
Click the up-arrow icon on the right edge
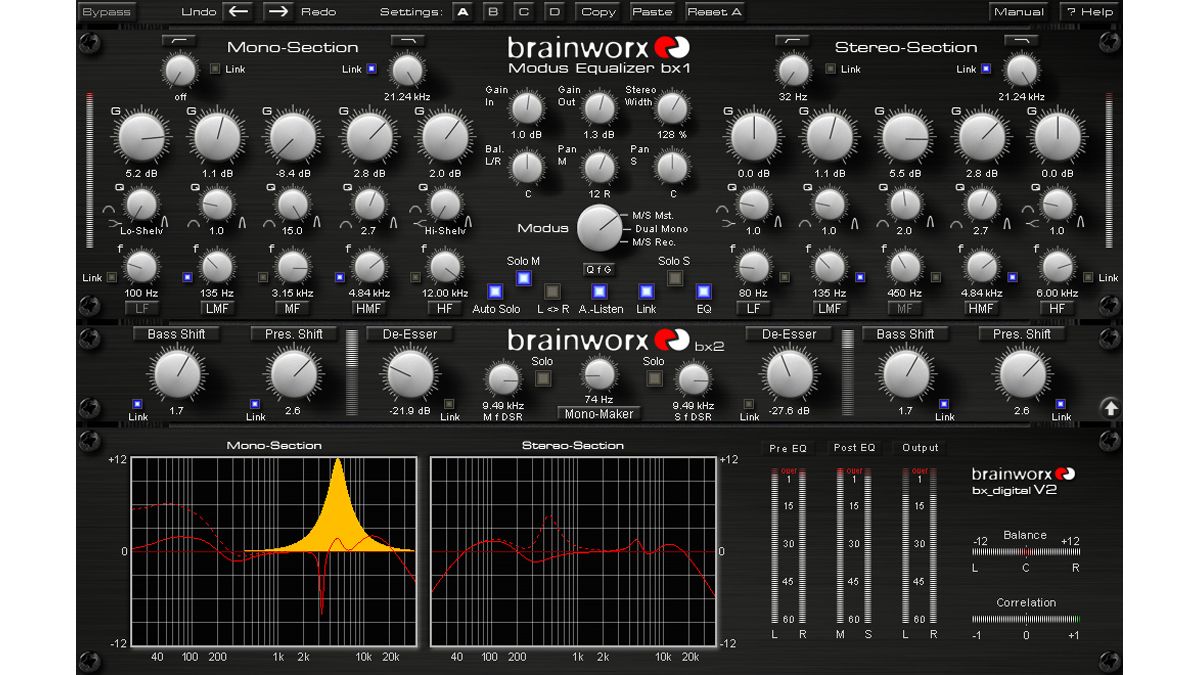tap(1112, 408)
